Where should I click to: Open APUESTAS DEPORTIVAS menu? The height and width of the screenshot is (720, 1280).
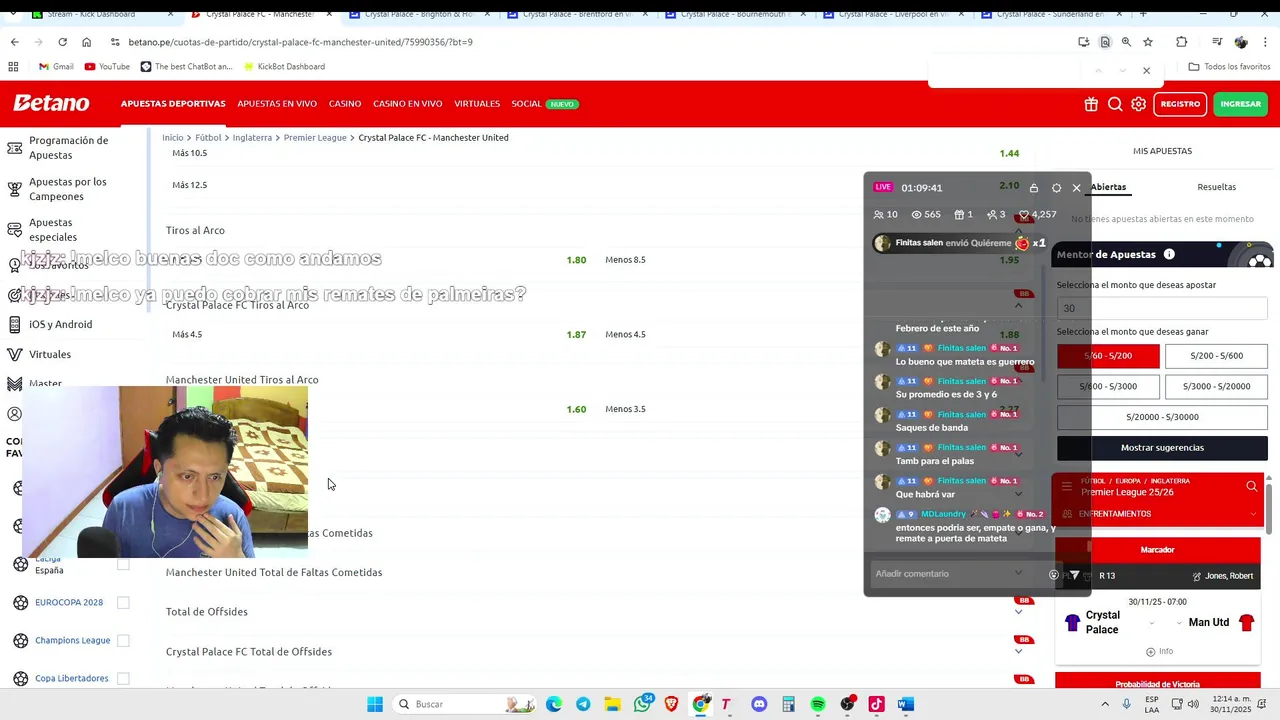(173, 104)
